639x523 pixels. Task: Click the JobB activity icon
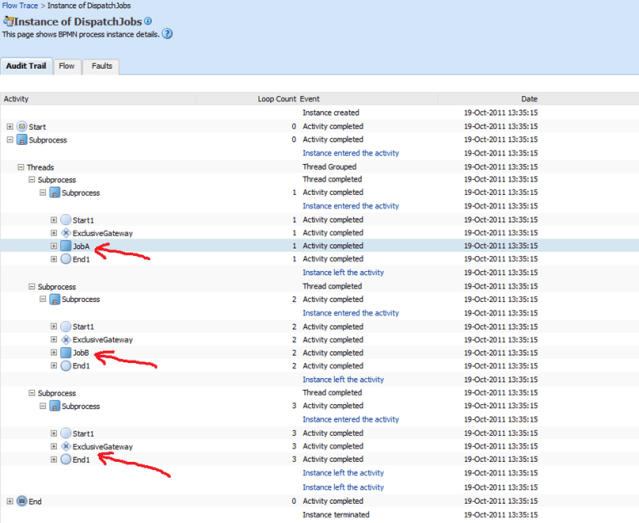pos(66,353)
